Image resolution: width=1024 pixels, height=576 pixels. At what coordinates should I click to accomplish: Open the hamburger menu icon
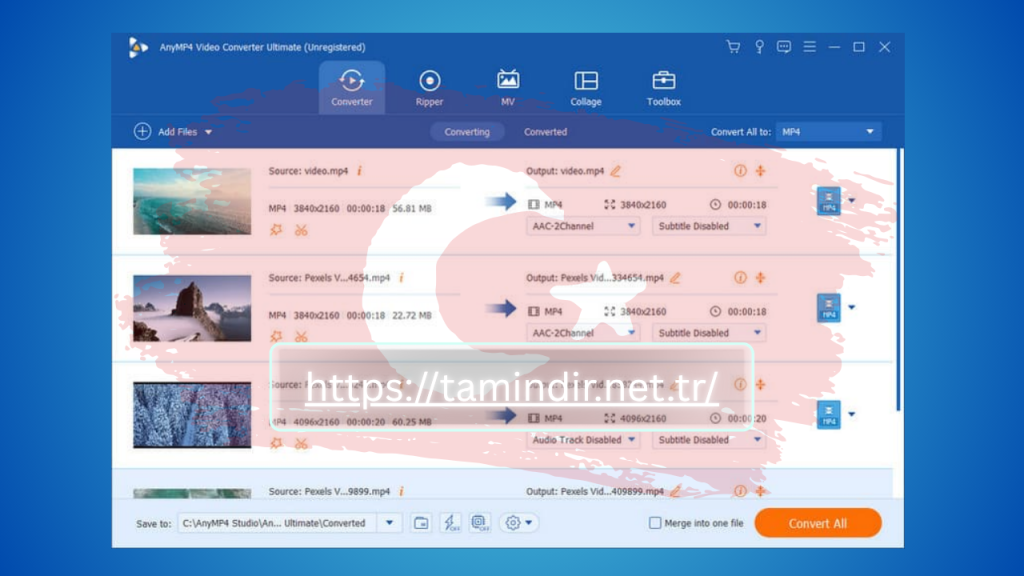point(809,47)
